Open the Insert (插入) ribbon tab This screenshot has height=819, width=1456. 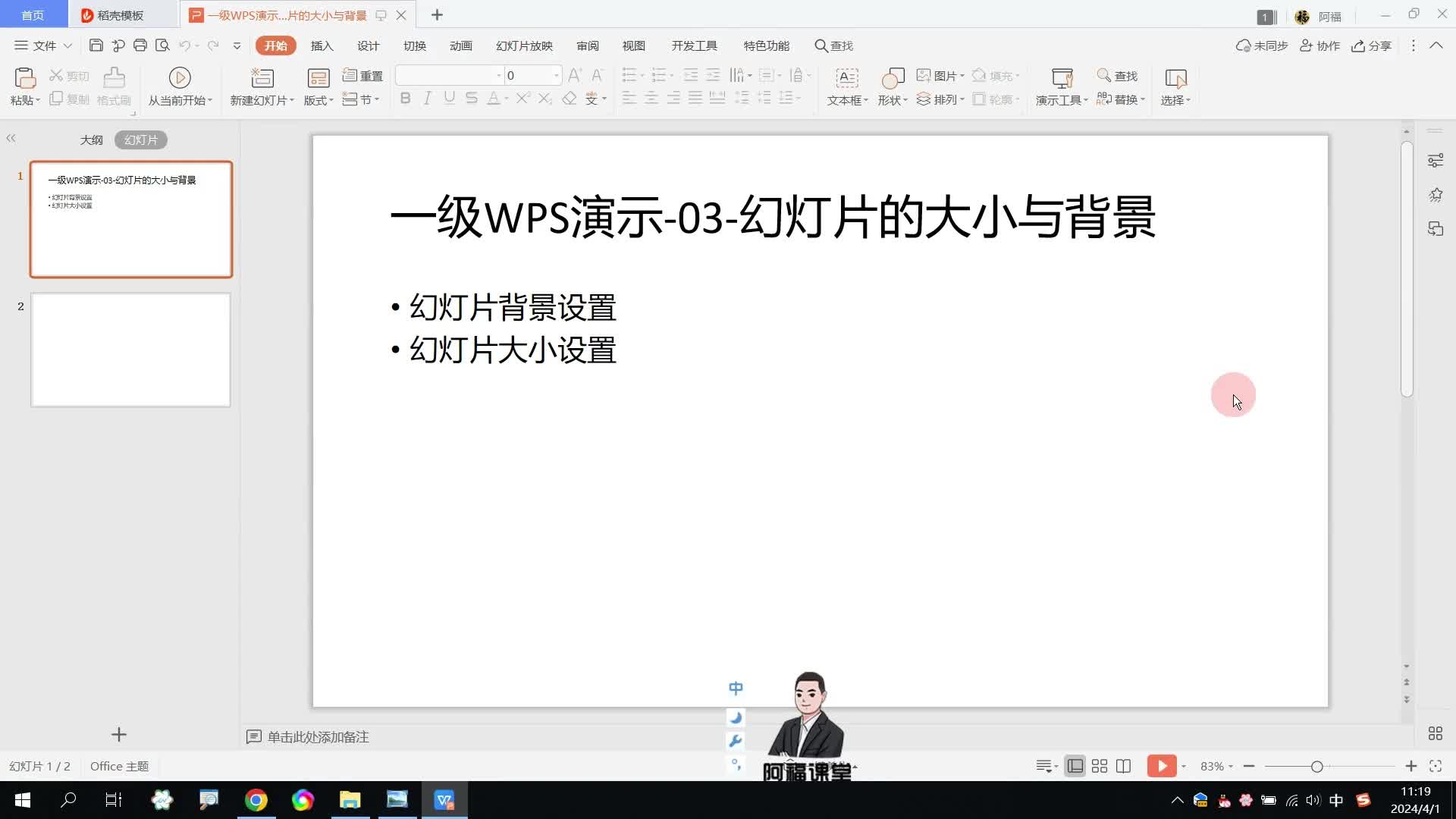click(322, 45)
